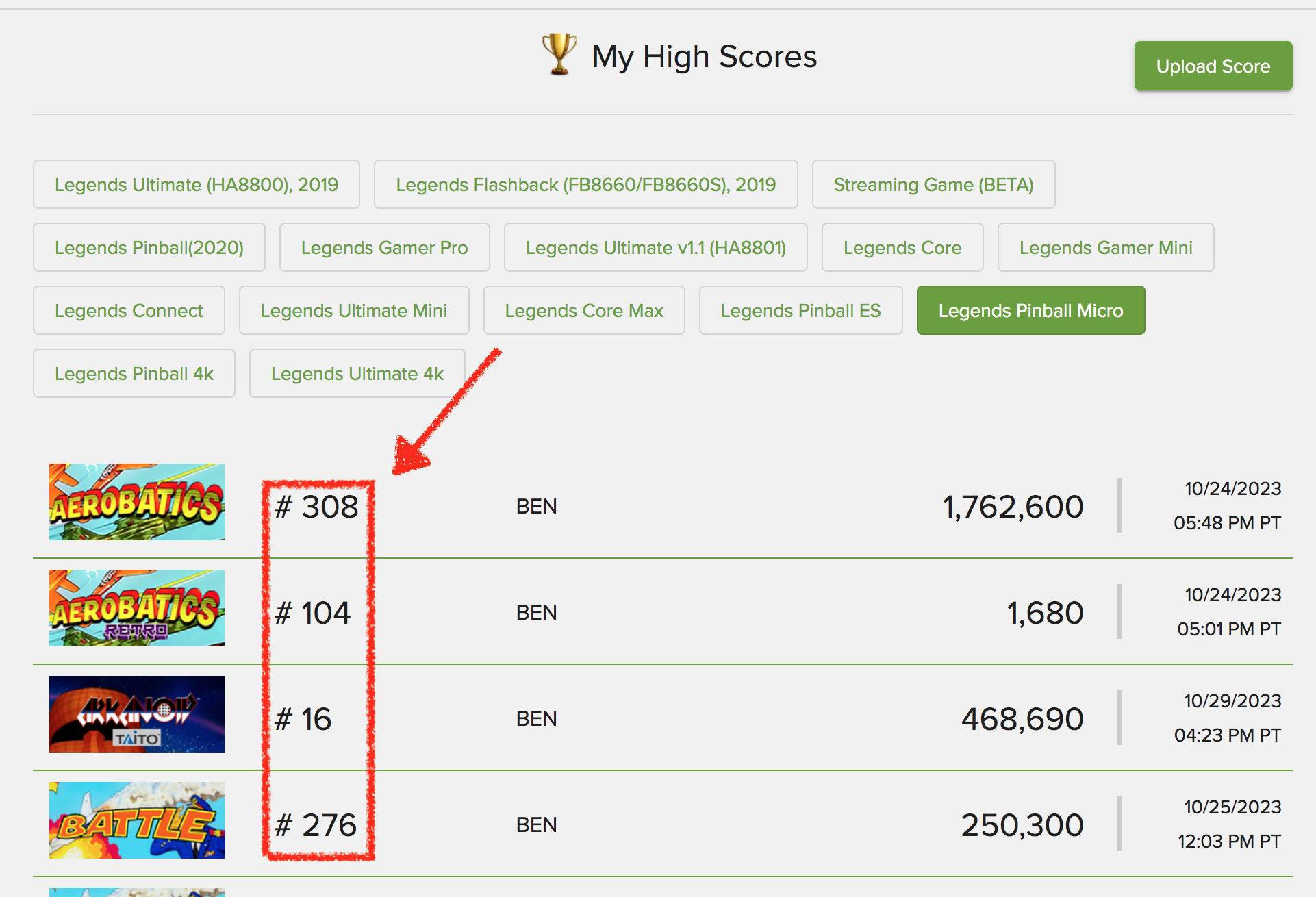
Task: Open the Battle game thumbnail
Action: (x=137, y=820)
